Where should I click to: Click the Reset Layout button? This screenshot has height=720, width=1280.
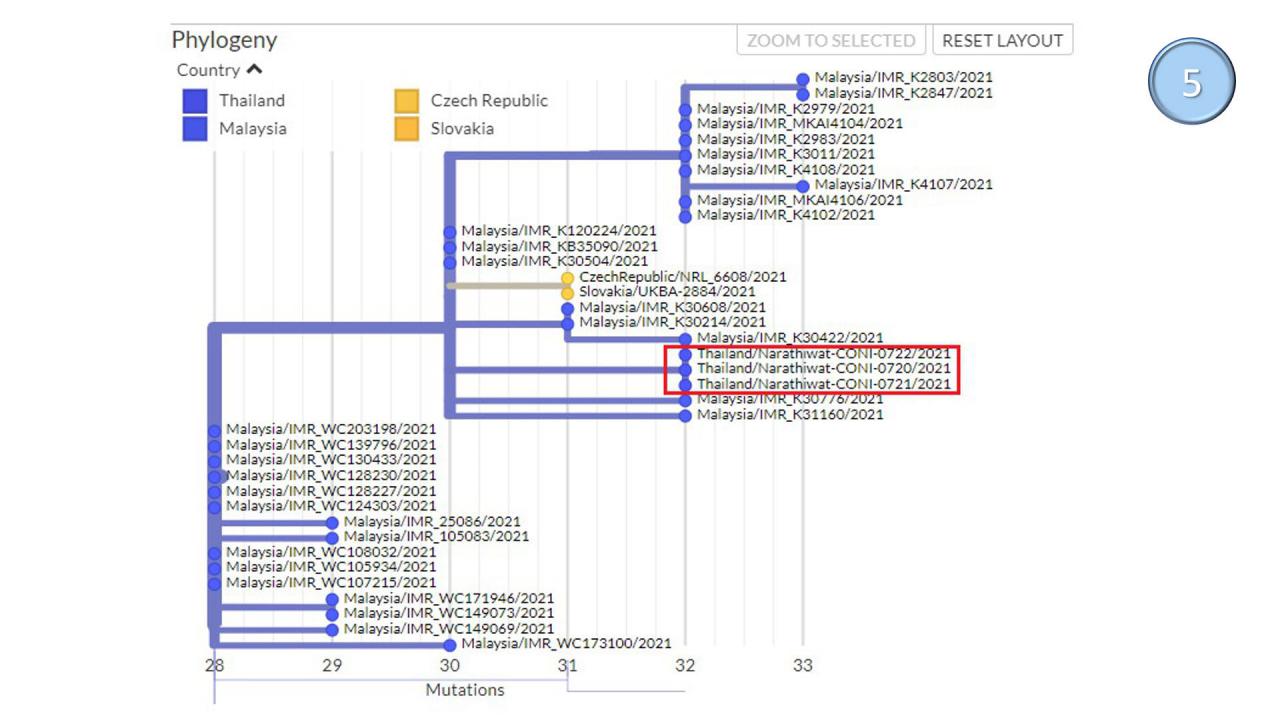point(1002,41)
